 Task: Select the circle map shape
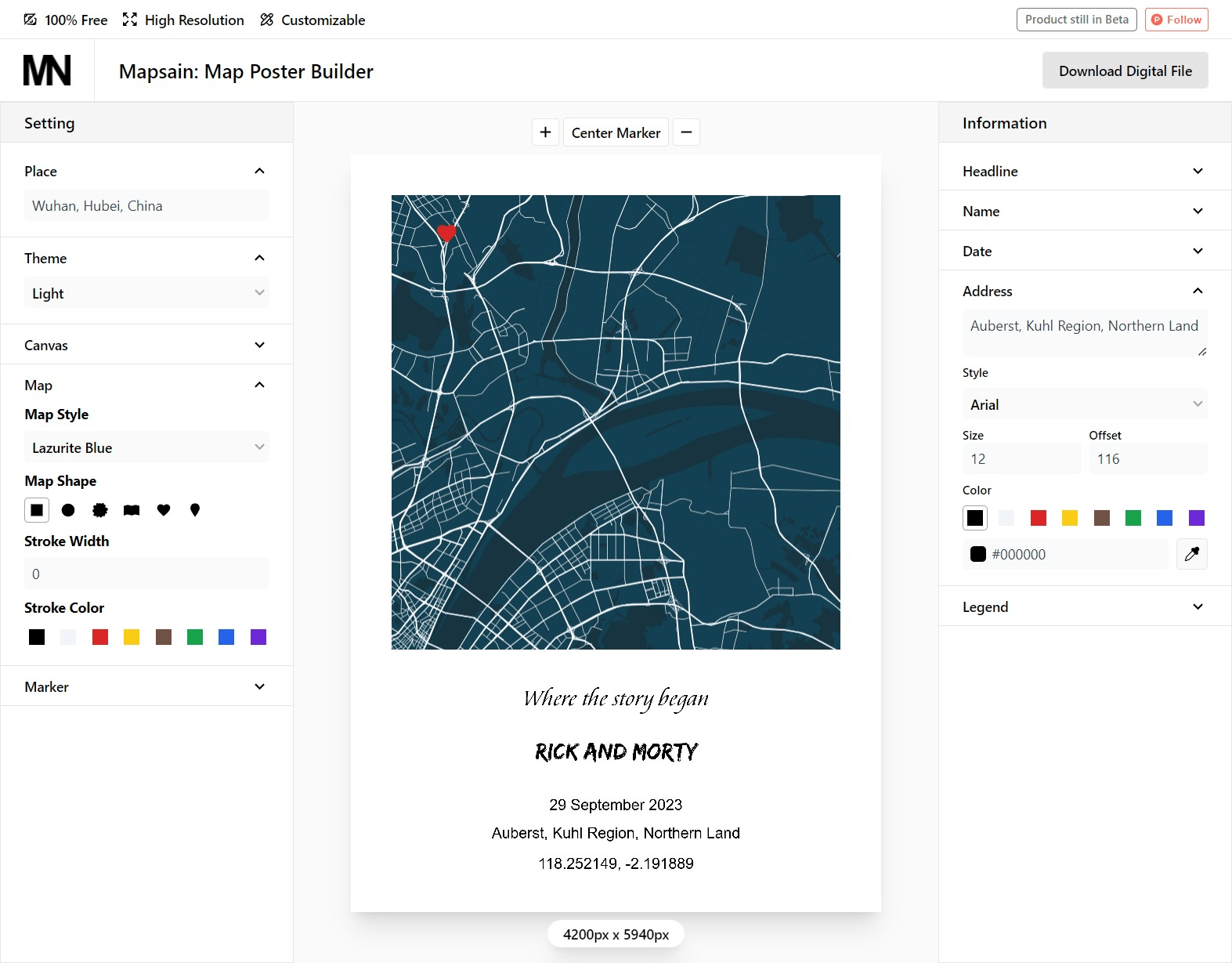[68, 510]
